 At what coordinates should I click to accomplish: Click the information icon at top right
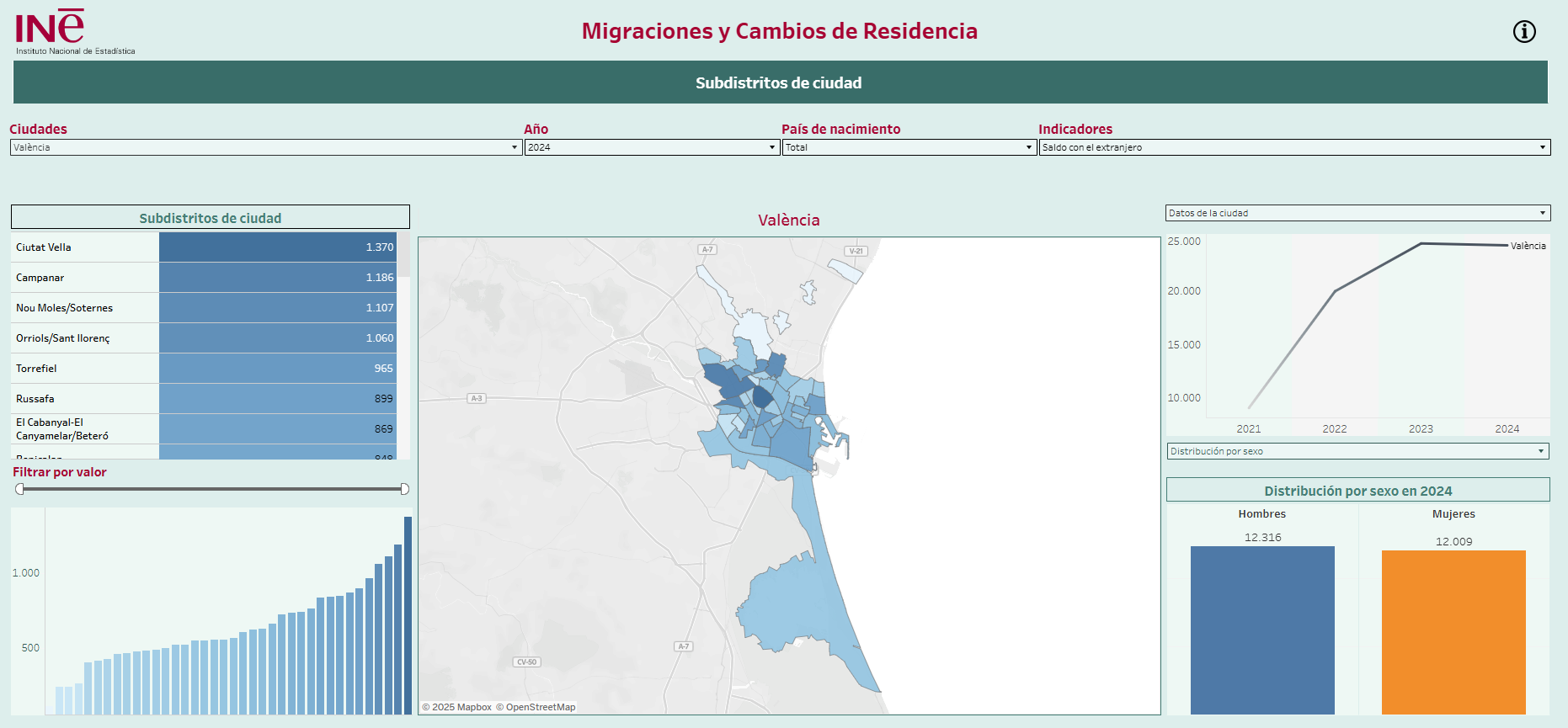point(1524,32)
